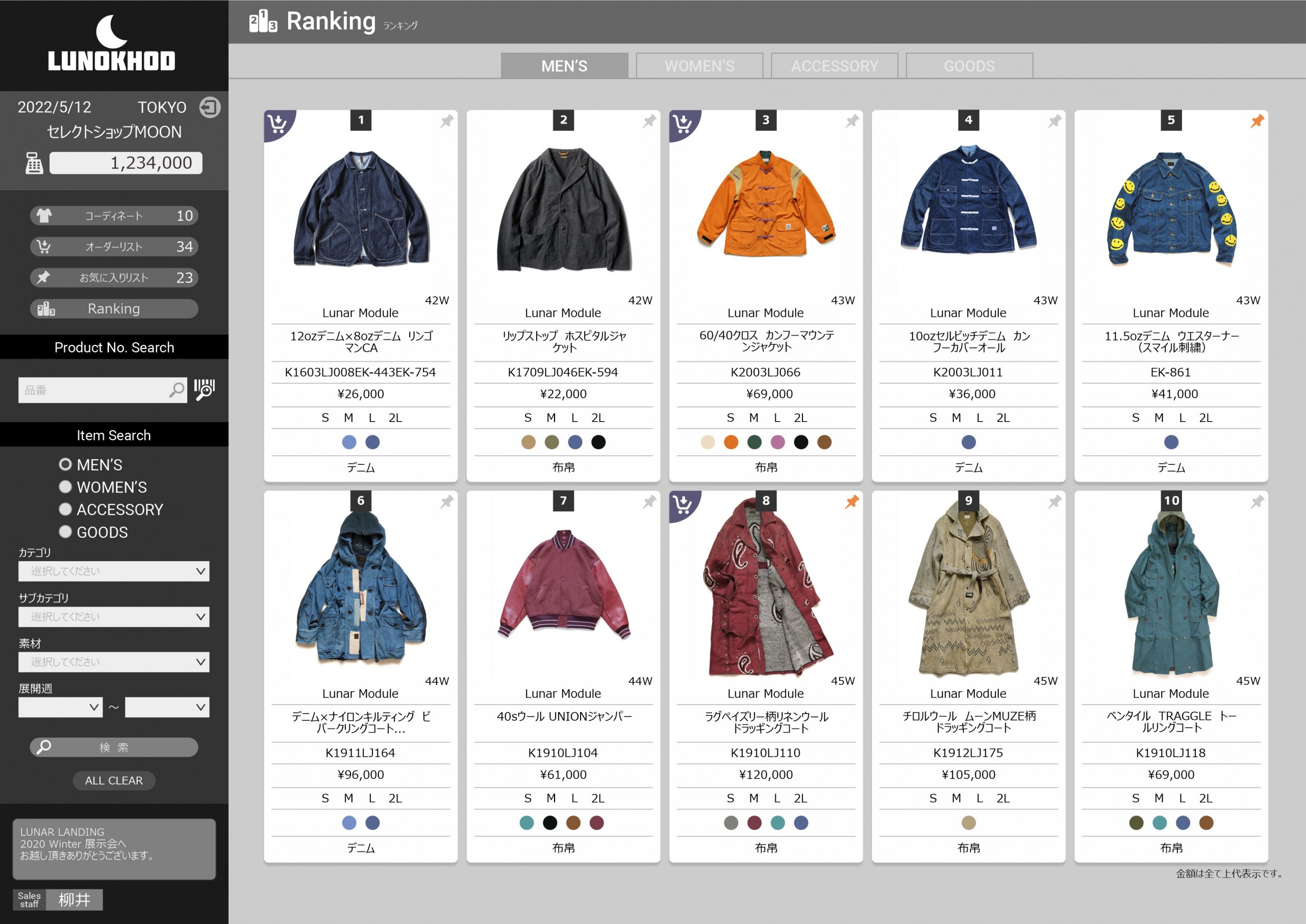The image size is (1306, 924).
Task: Unpin rank 8 paisley coat favorite
Action: [851, 502]
